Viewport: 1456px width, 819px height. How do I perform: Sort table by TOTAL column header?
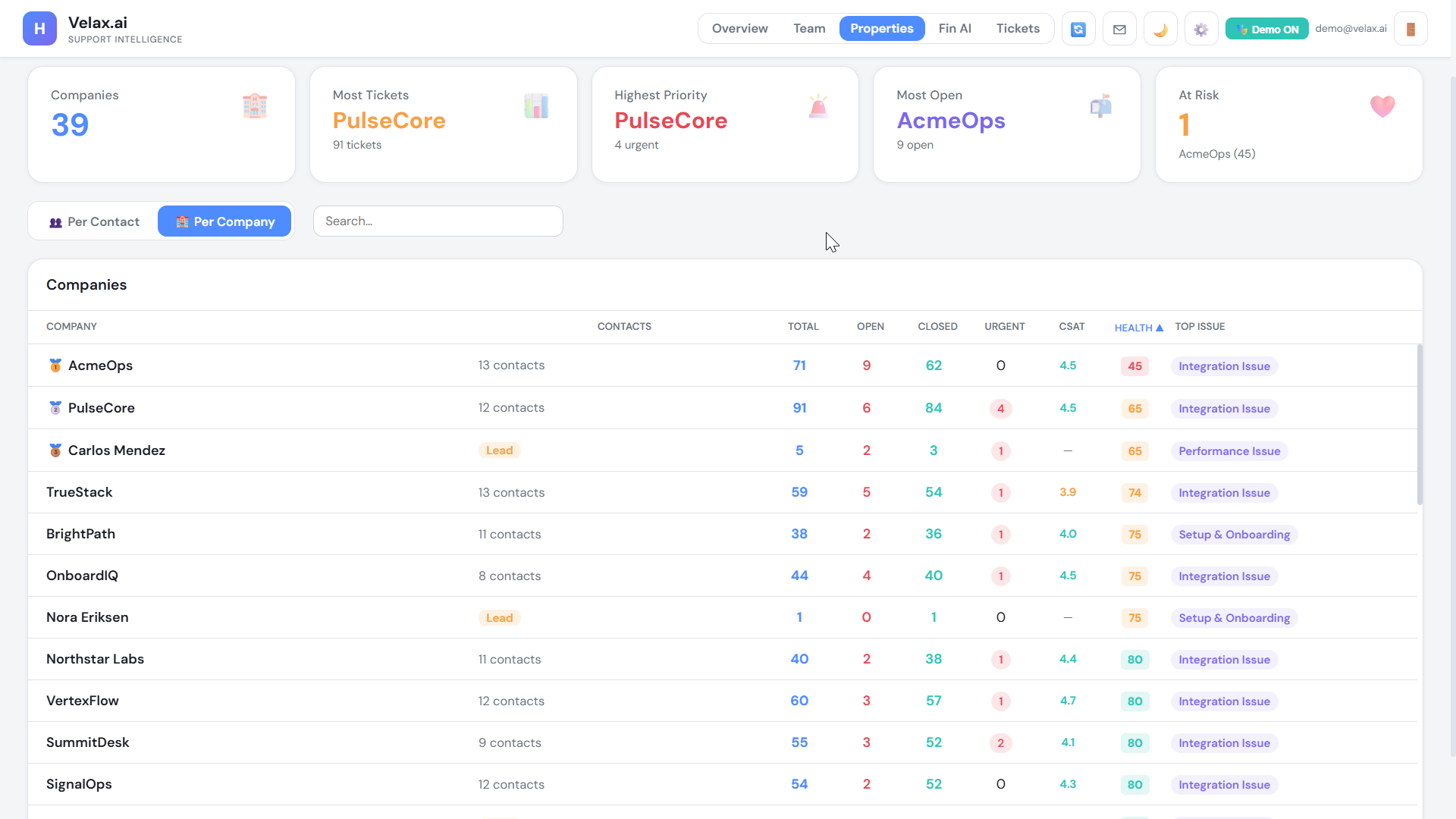click(x=802, y=327)
